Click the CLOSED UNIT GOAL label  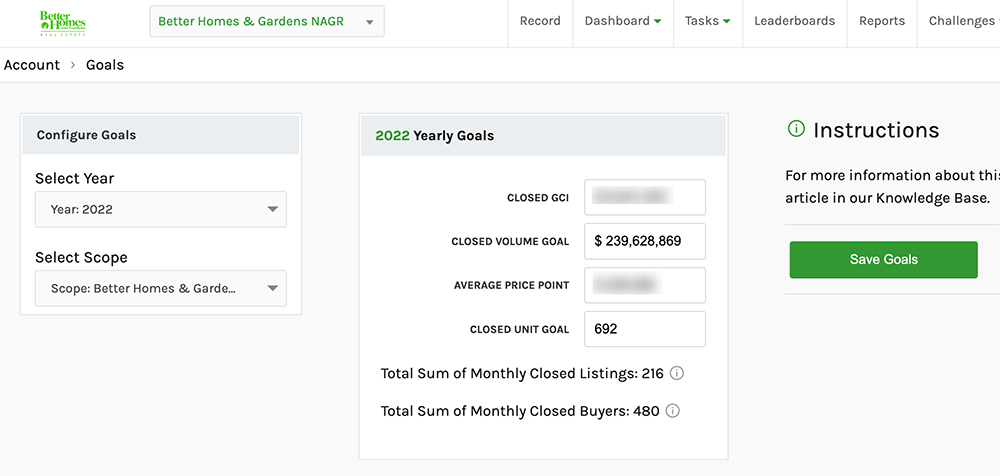(520, 330)
